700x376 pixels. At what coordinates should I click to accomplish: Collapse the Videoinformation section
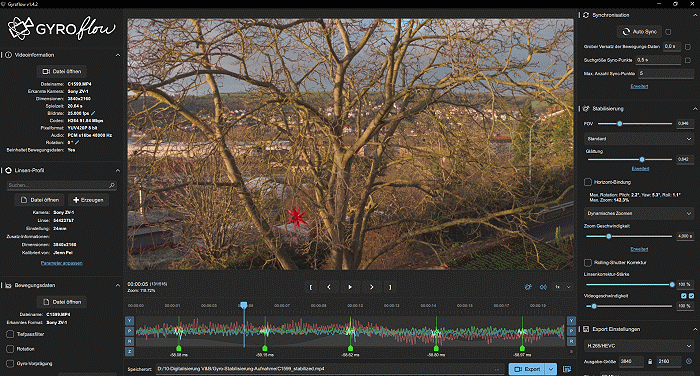click(118, 55)
